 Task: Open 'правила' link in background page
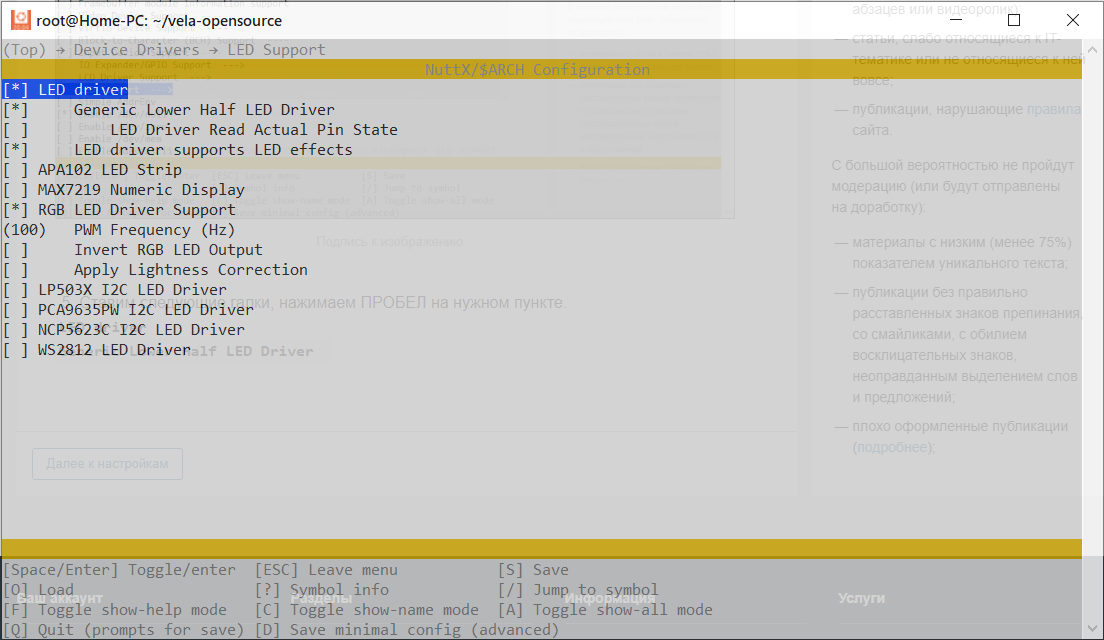[x=1053, y=109]
